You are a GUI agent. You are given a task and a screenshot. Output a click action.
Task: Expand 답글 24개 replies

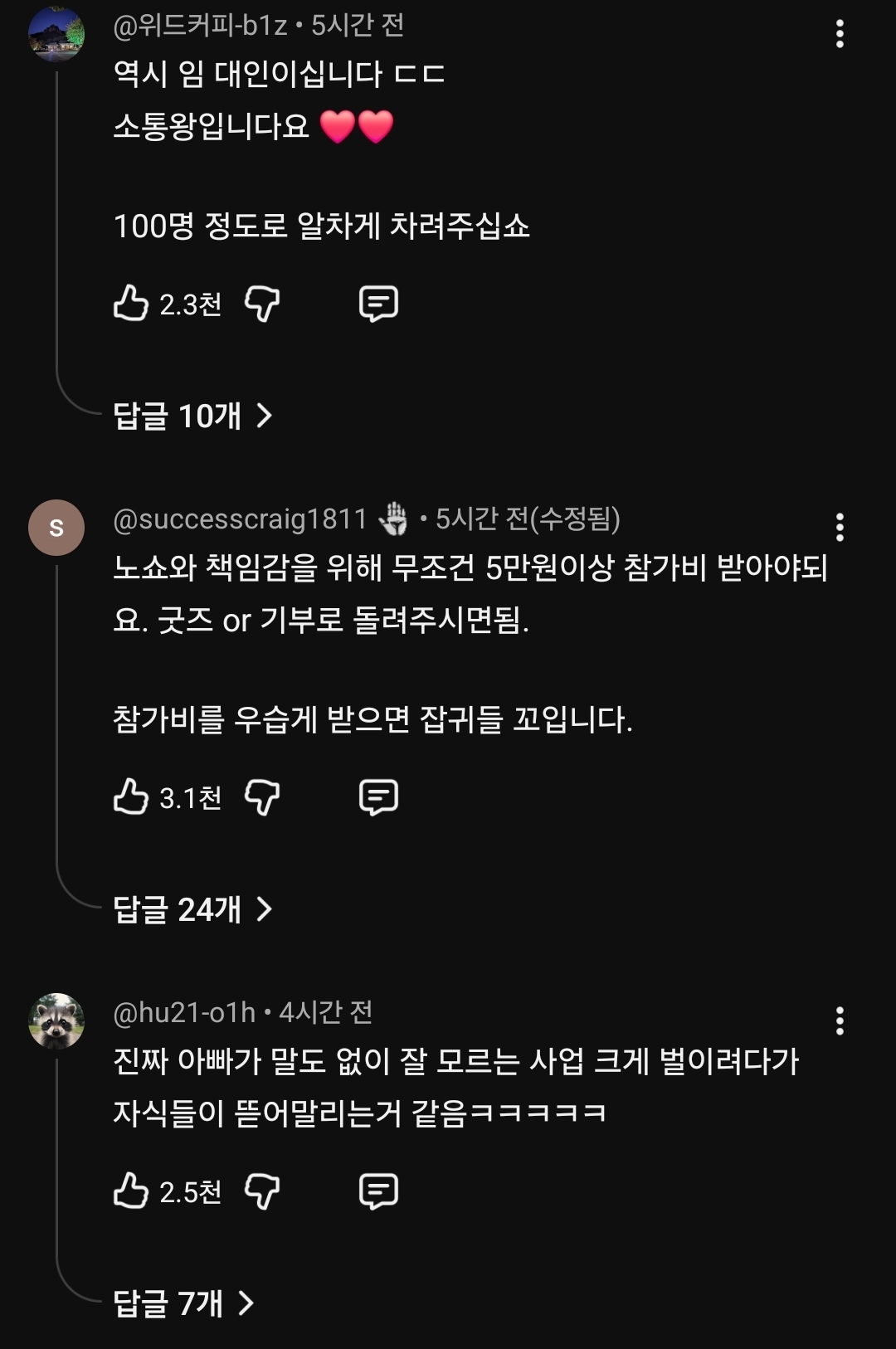[x=192, y=909]
